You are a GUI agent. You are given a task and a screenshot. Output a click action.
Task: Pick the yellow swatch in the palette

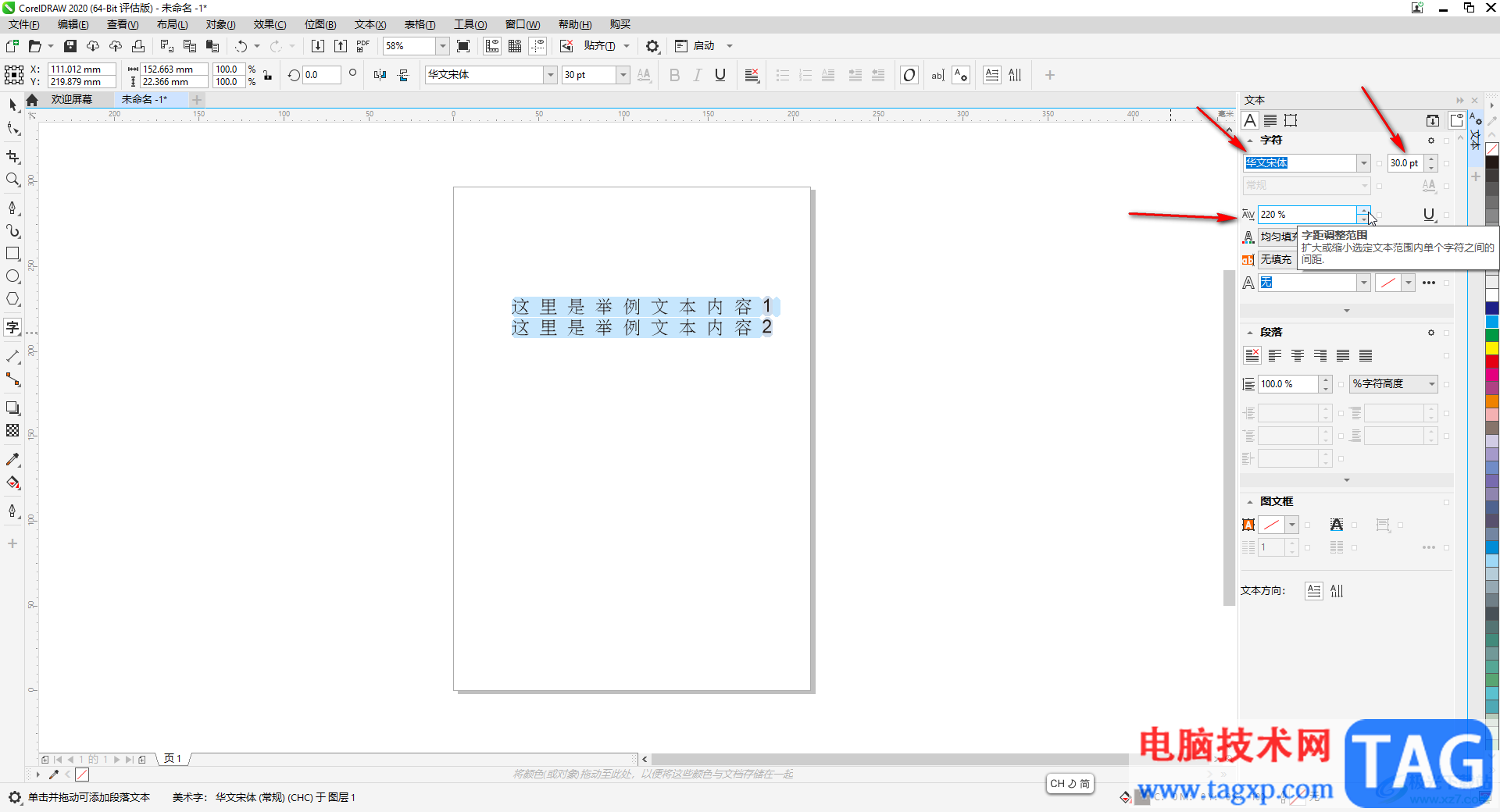tap(1492, 348)
